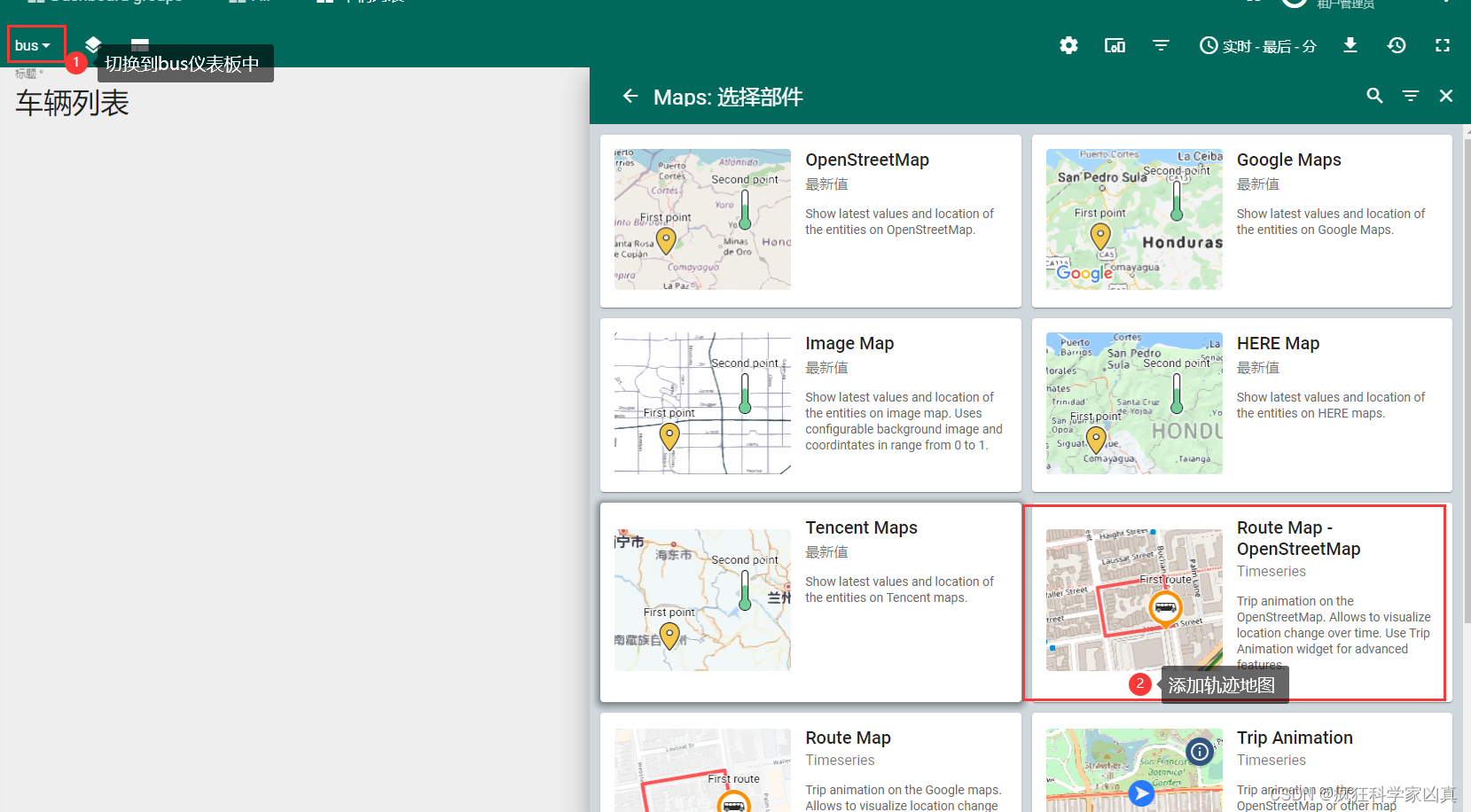Select the Image Map widget title

pyautogui.click(x=849, y=343)
